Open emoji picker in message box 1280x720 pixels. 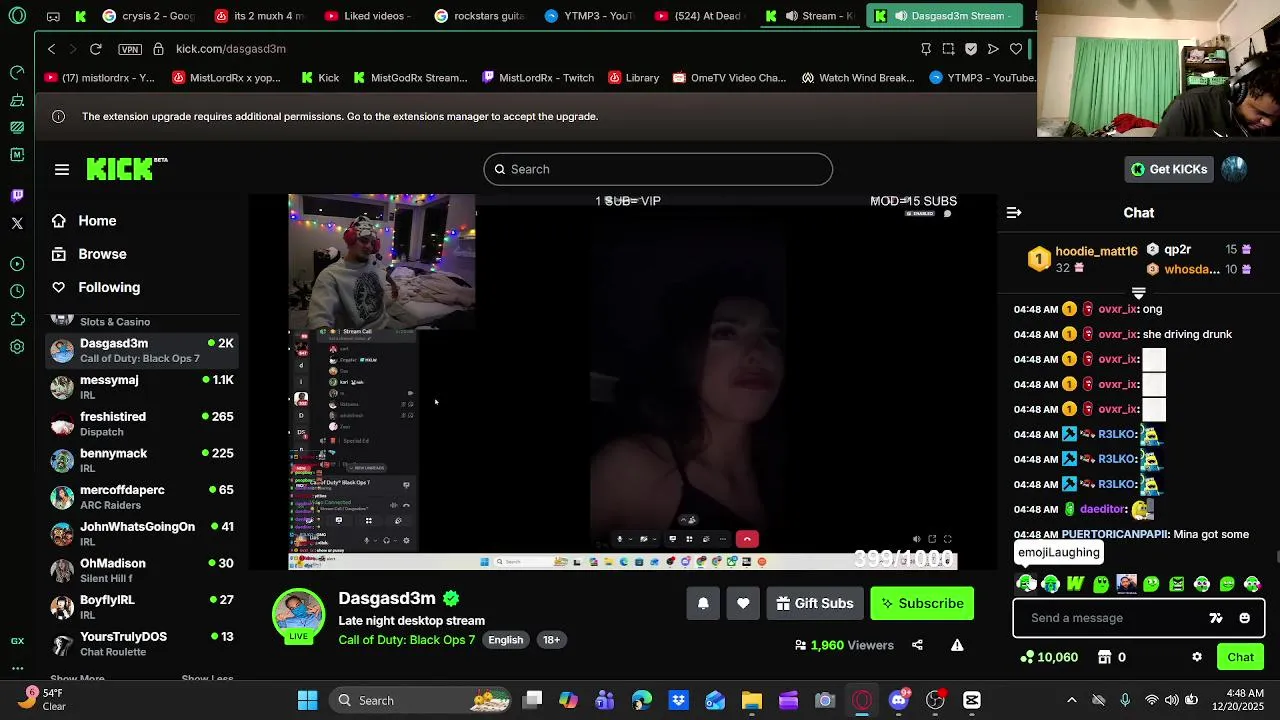pos(1245,618)
